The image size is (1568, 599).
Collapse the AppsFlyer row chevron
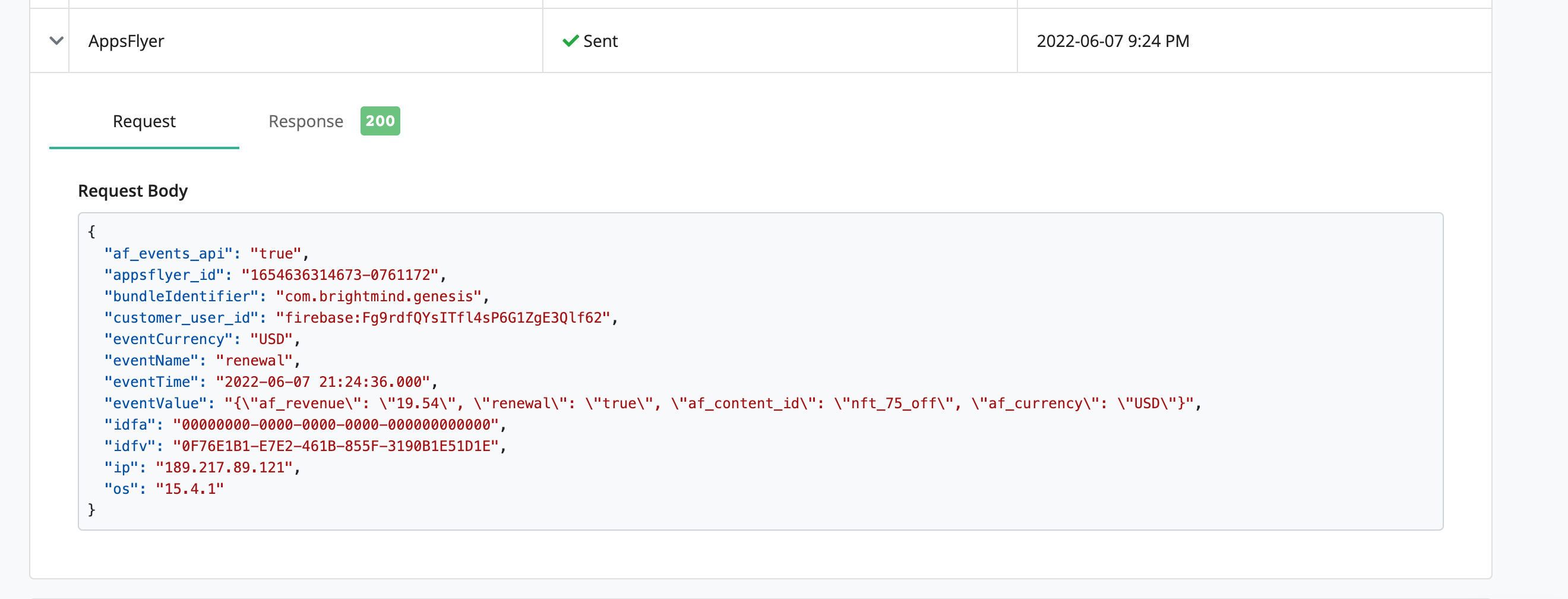[x=56, y=41]
